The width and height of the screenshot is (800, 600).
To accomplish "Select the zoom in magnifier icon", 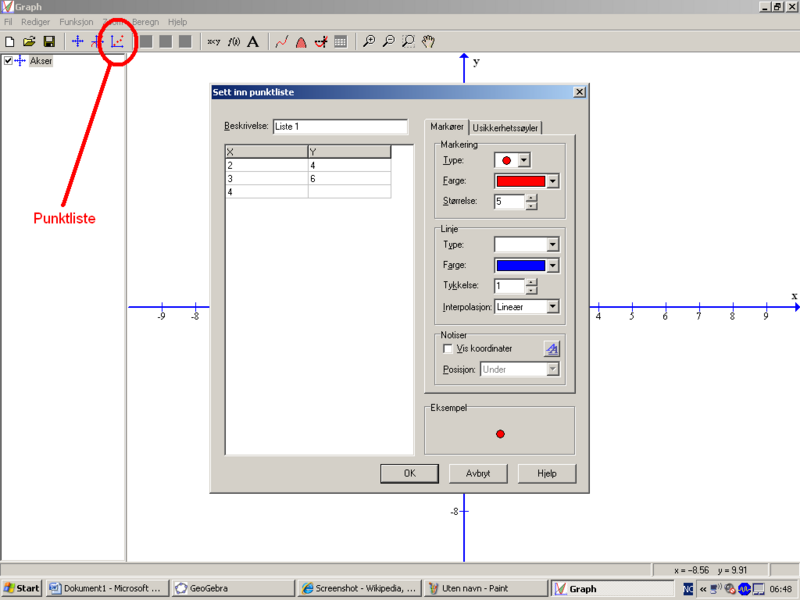I will pos(369,42).
